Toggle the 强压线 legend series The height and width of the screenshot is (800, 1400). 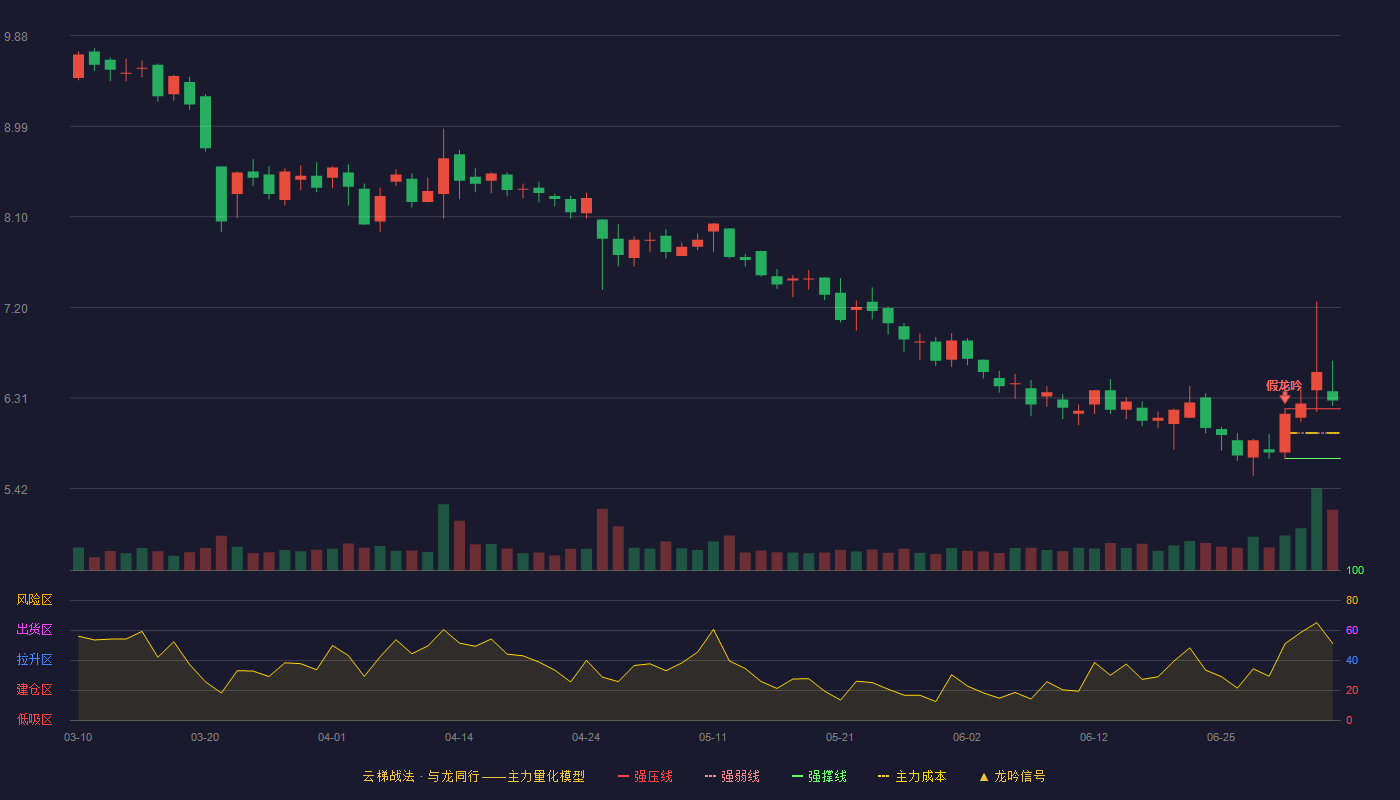click(x=645, y=776)
